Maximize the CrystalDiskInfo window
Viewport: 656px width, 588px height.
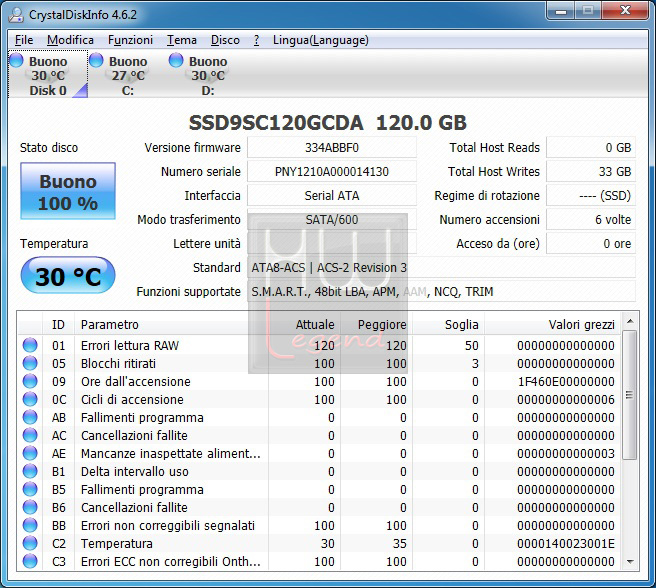click(x=588, y=10)
